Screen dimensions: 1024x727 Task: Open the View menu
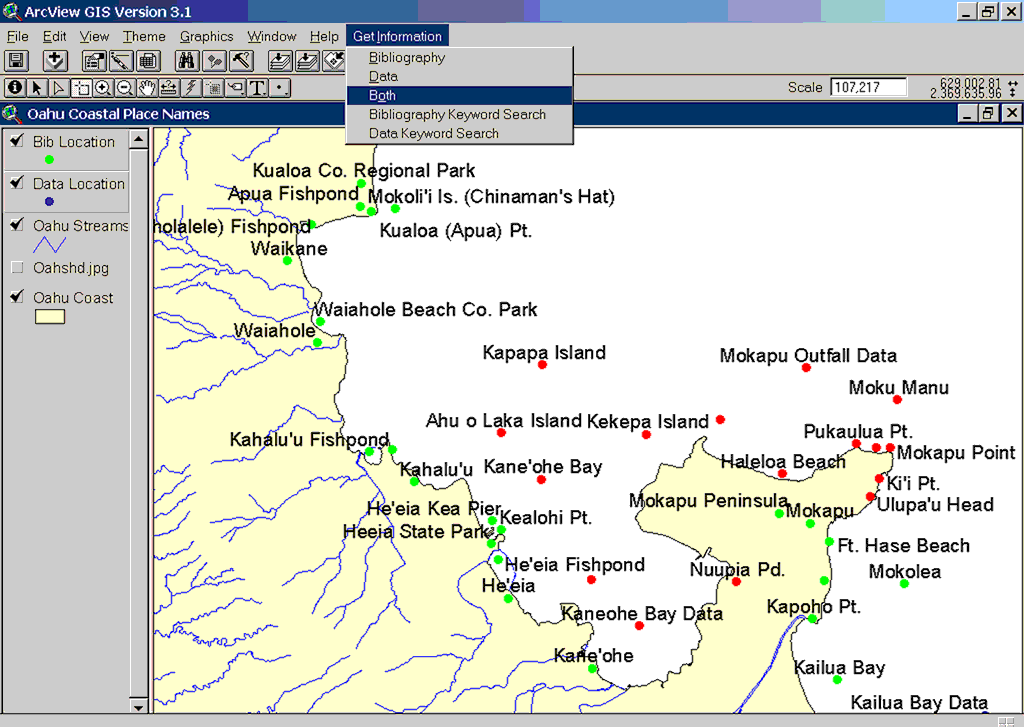tap(95, 37)
